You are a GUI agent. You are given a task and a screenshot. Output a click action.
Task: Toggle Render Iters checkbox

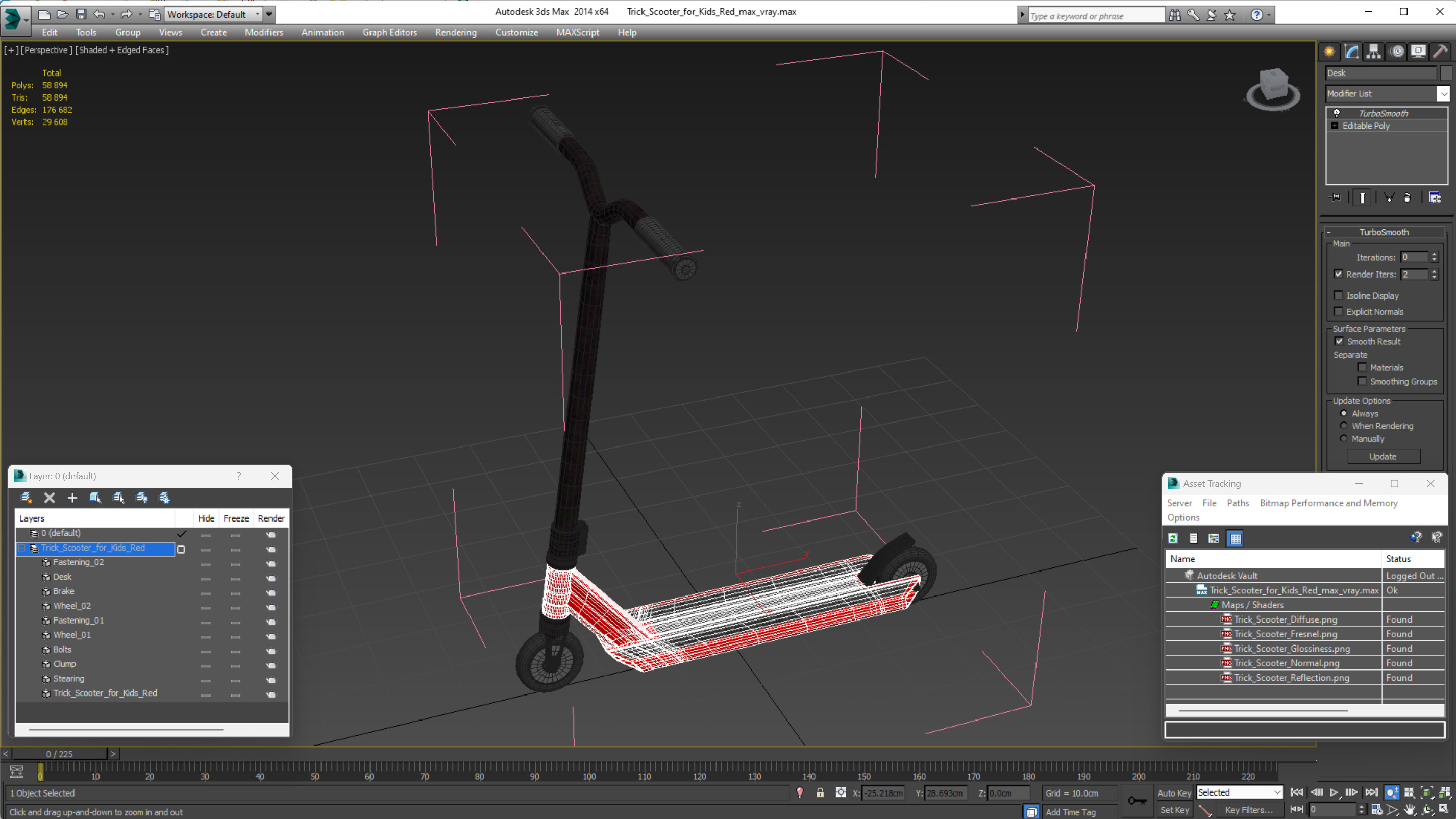tap(1338, 274)
